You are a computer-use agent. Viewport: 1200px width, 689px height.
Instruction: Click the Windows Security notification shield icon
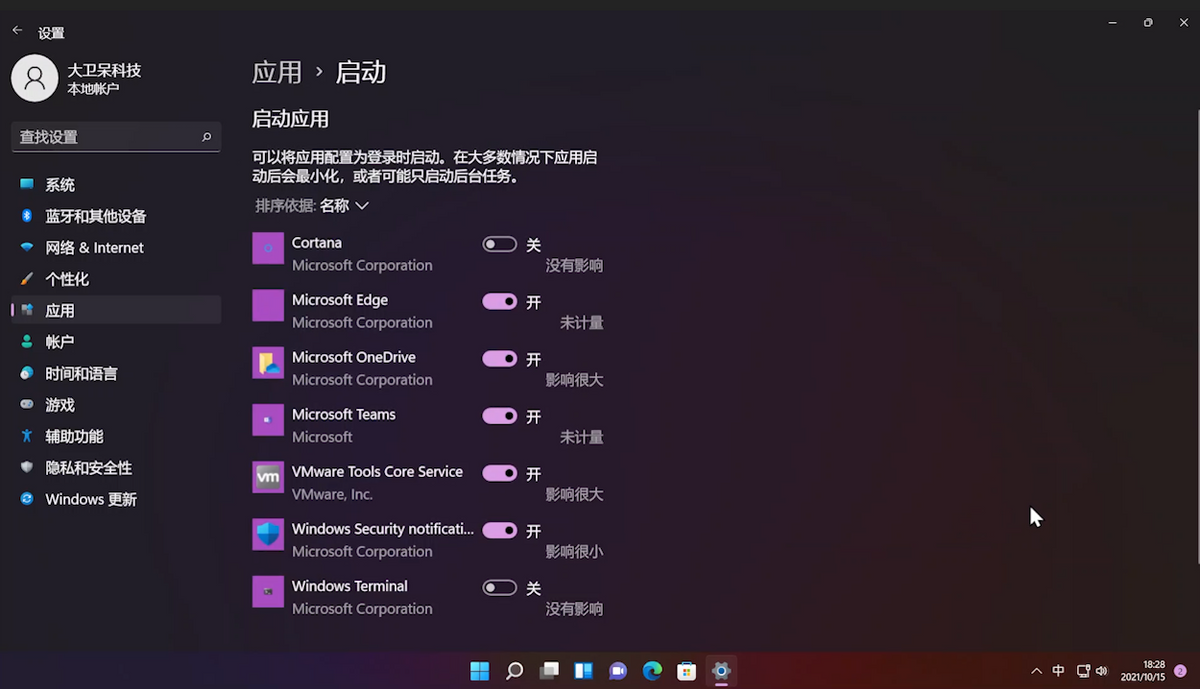[x=268, y=534]
